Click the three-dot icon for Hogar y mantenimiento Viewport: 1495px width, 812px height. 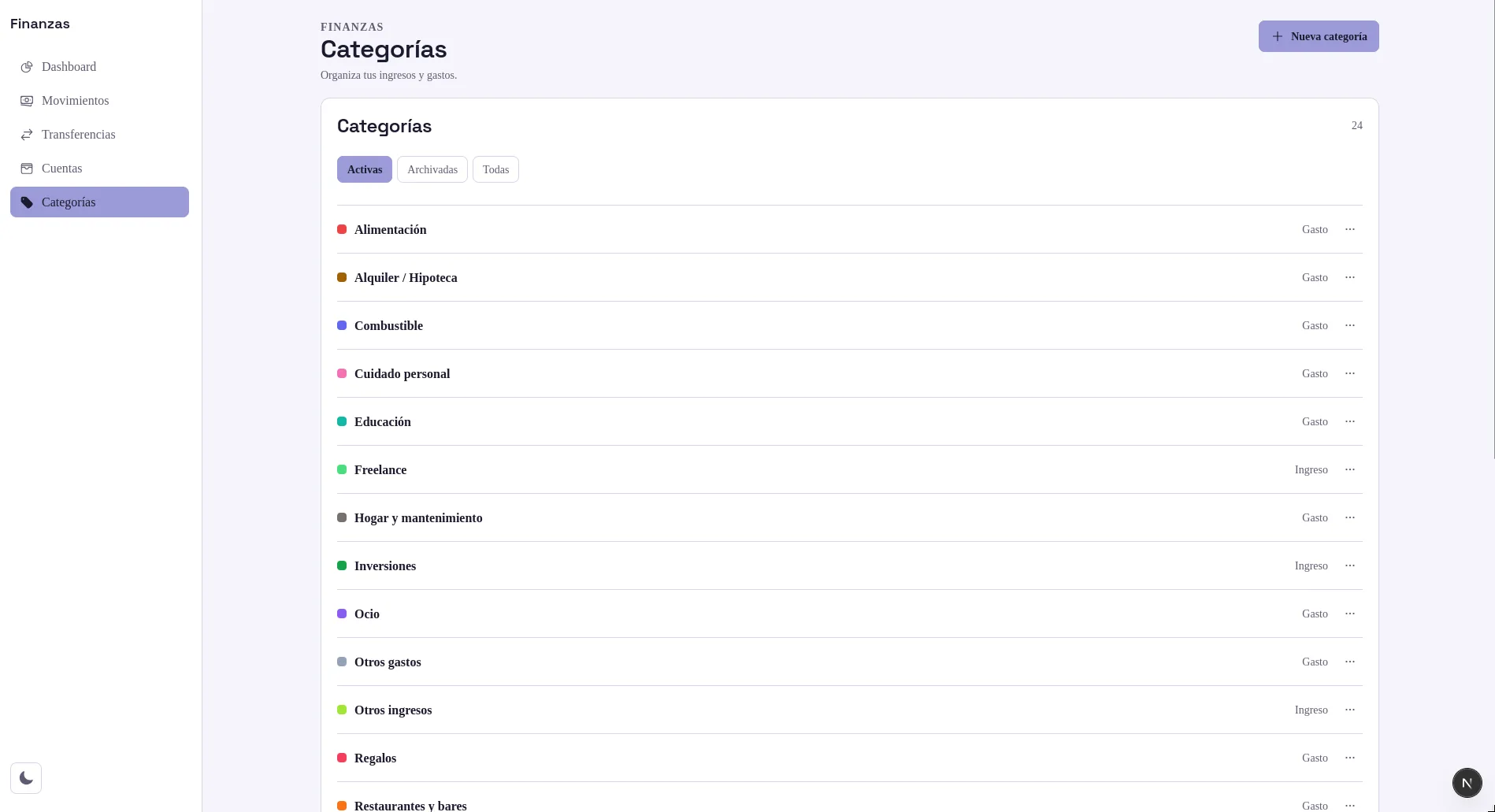tap(1350, 517)
